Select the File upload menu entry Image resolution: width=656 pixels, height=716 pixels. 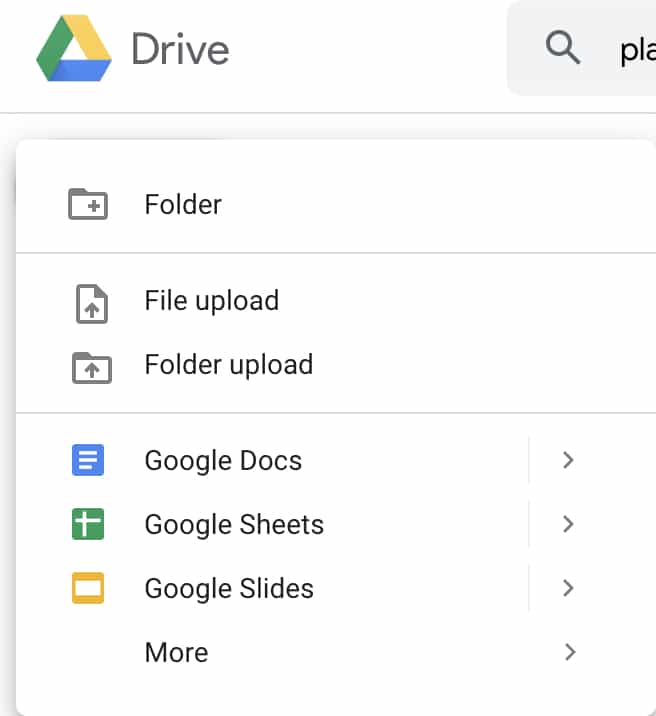point(336,301)
